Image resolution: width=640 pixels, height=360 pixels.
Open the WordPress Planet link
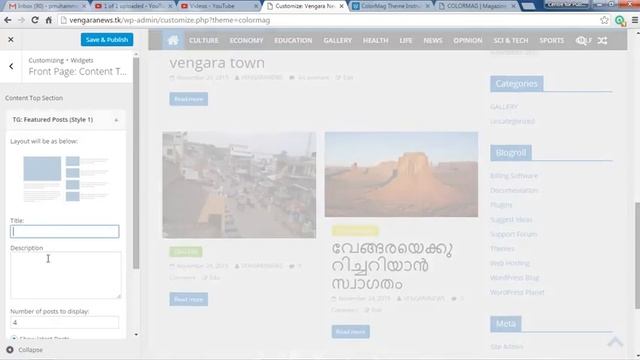pos(517,292)
